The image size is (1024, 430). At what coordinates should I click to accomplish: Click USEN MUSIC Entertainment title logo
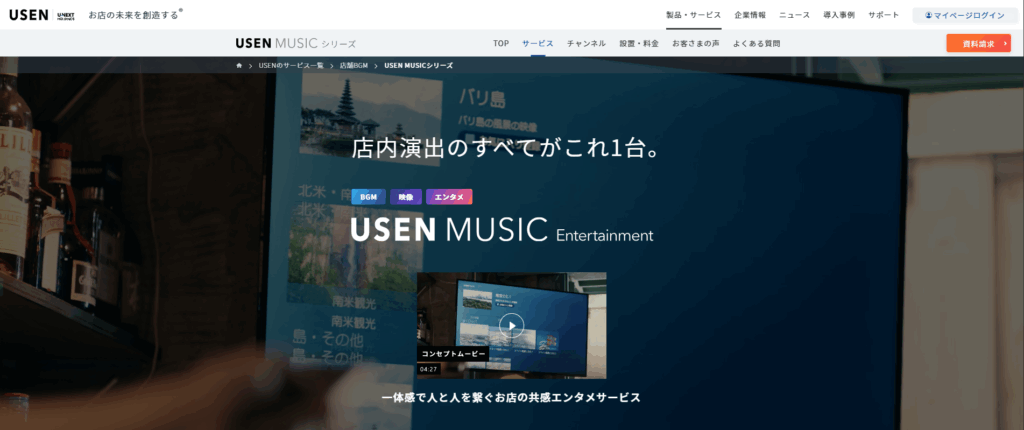click(x=502, y=229)
